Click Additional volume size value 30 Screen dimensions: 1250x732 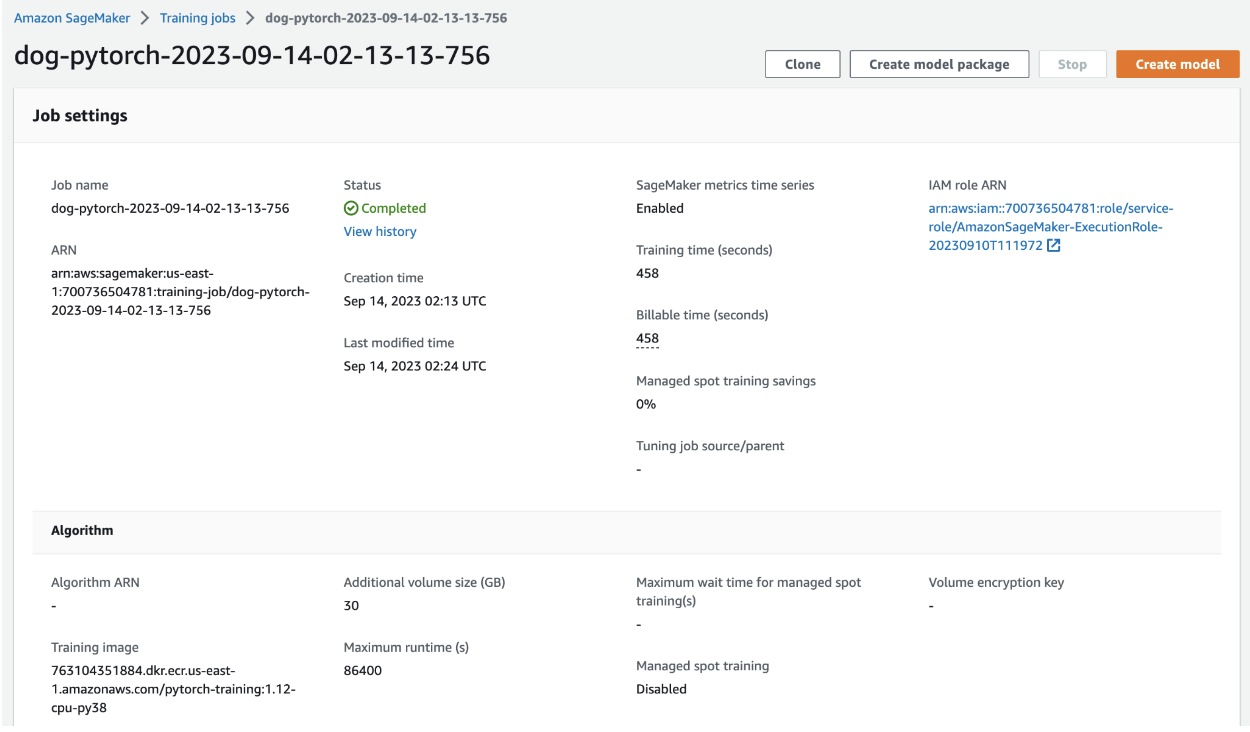pyautogui.click(x=351, y=605)
